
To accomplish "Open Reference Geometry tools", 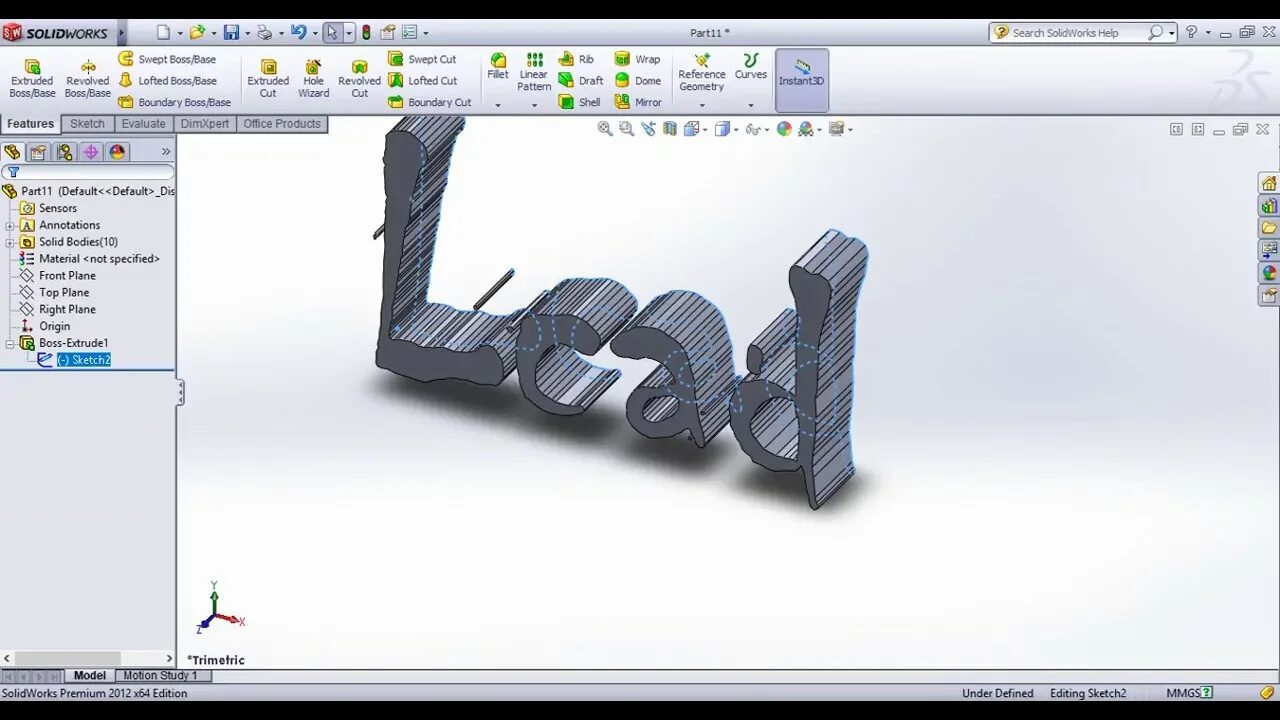I will [x=702, y=73].
